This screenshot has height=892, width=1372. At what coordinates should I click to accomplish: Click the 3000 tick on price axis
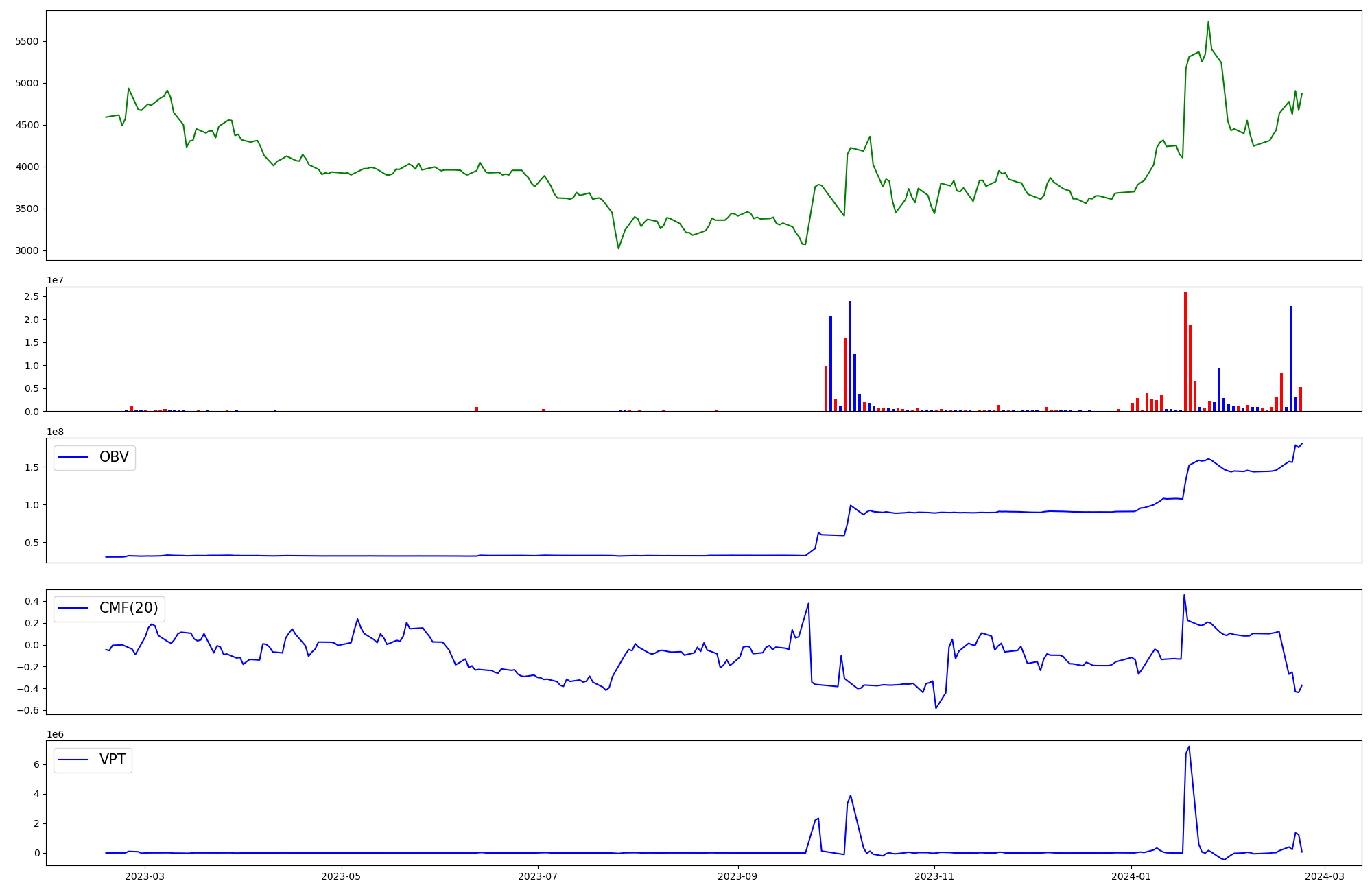[27, 251]
